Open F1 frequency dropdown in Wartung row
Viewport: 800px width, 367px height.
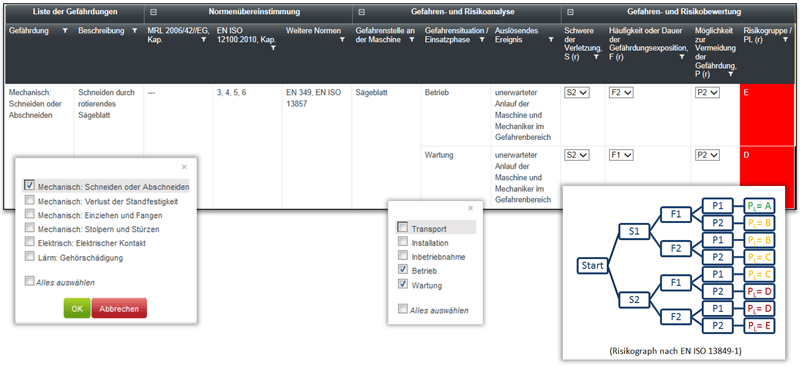pyautogui.click(x=621, y=154)
